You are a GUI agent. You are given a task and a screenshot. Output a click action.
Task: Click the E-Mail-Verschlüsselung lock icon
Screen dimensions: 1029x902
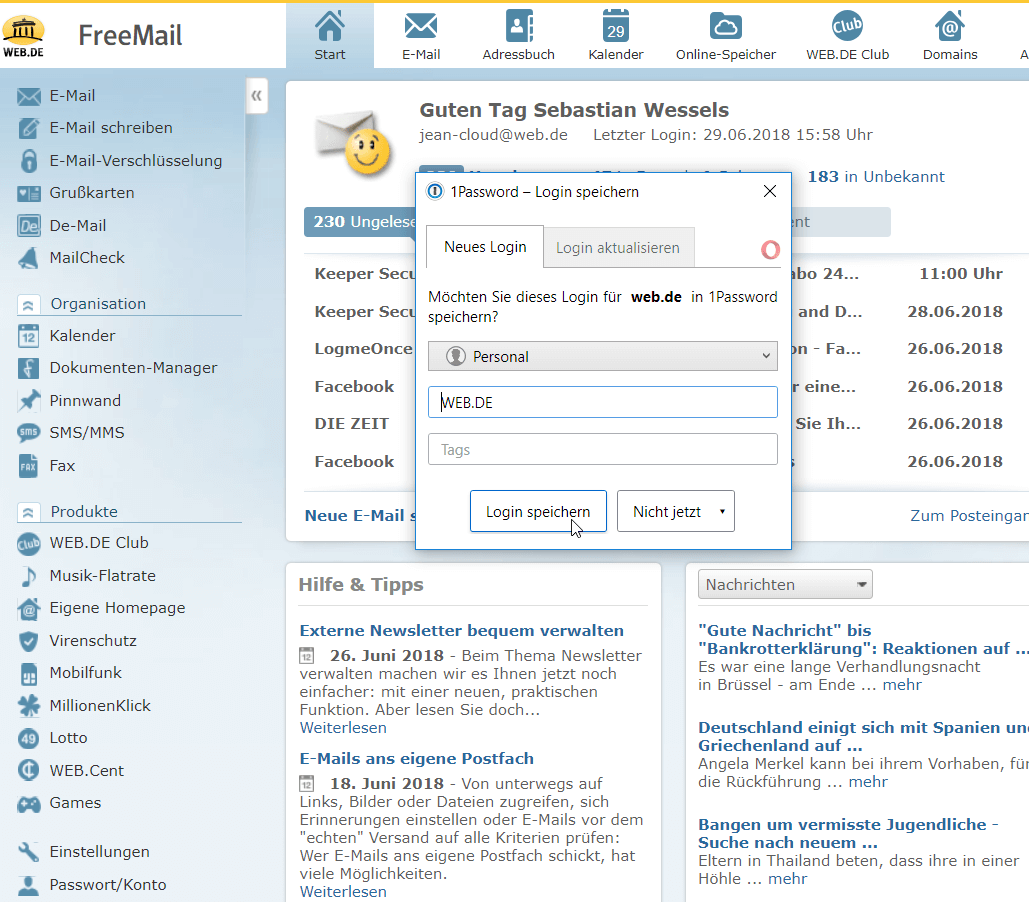coord(29,161)
